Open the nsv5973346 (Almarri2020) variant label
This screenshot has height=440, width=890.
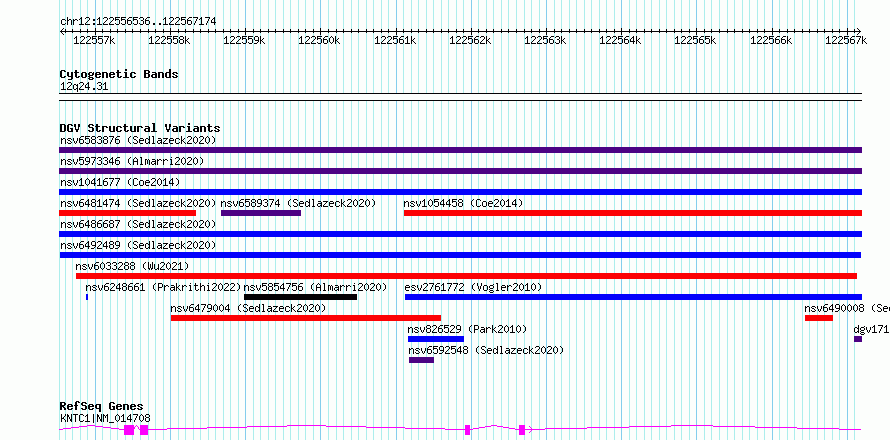132,161
